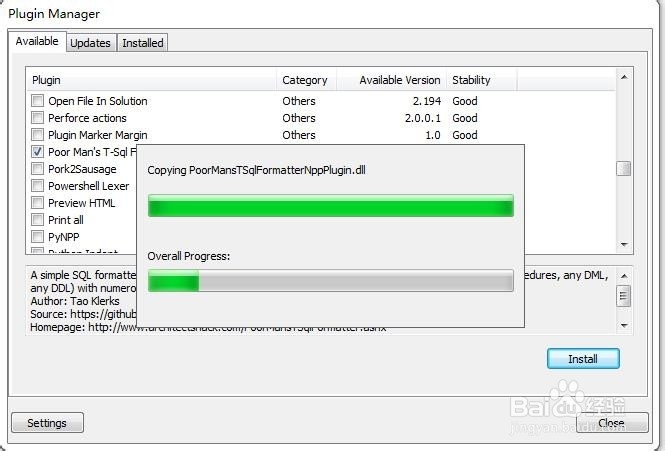Click the file copying progress bar
This screenshot has height=451, width=665.
[x=331, y=205]
